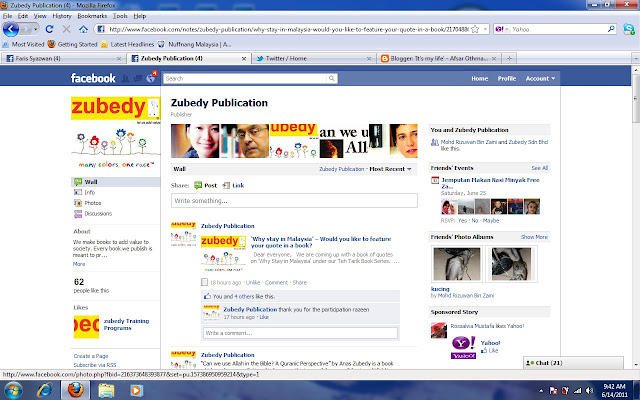Viewport: 640px width, 400px height.
Task: Expand Most Recent wall filter
Action: 390,169
